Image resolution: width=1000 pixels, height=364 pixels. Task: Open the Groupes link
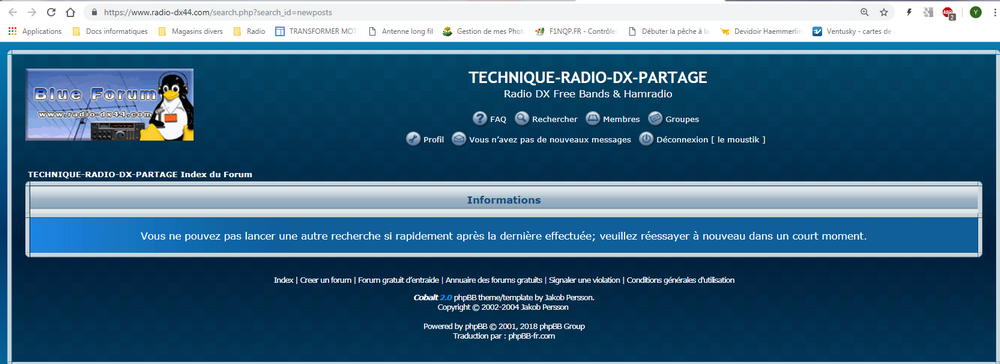pos(682,119)
